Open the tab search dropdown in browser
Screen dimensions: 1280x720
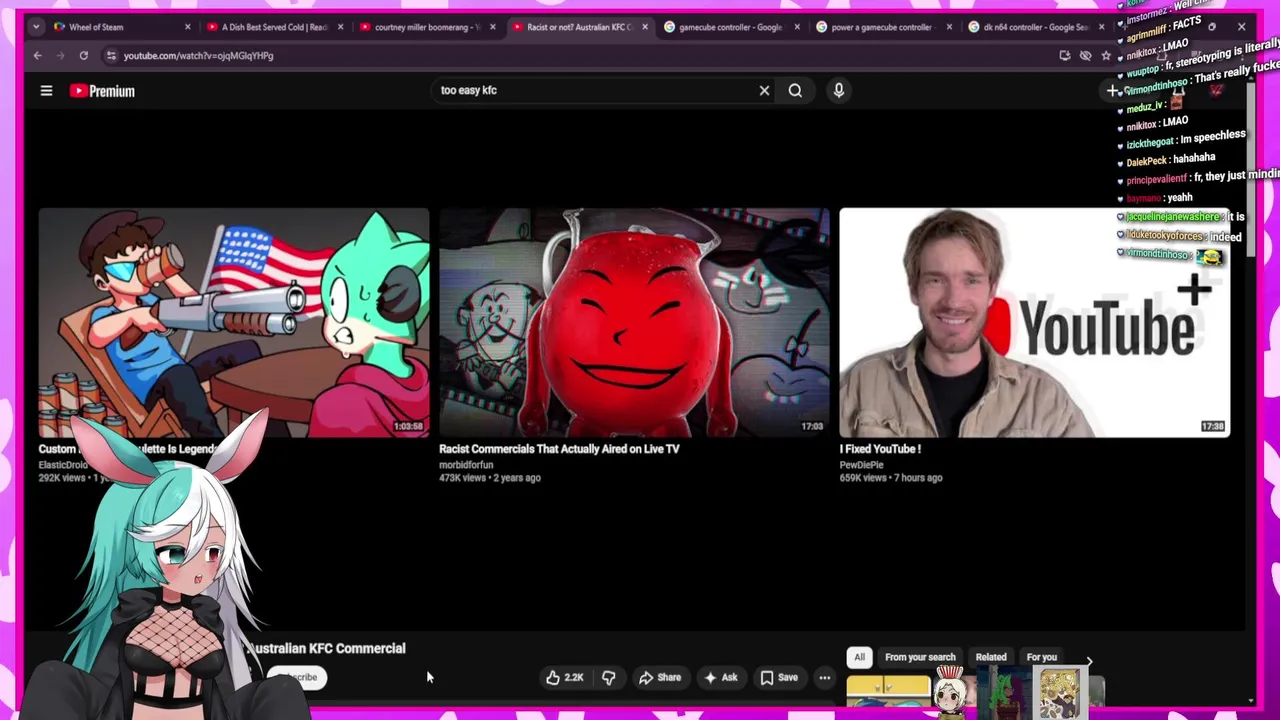[37, 27]
